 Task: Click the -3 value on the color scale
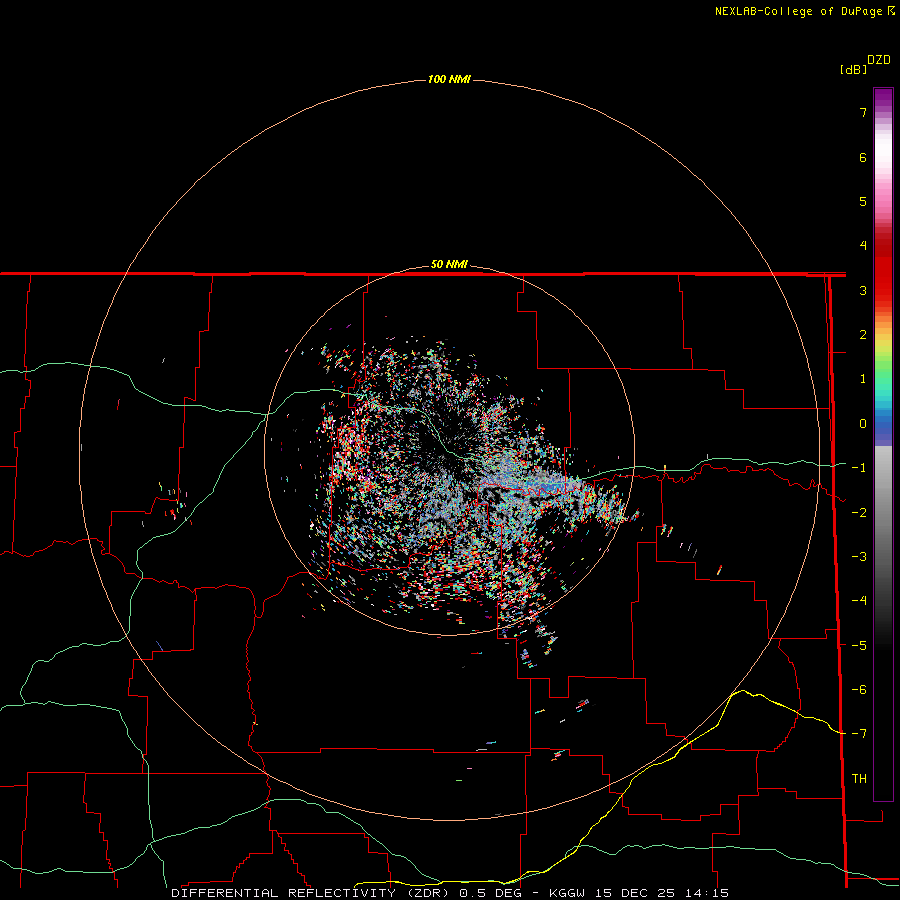[859, 557]
